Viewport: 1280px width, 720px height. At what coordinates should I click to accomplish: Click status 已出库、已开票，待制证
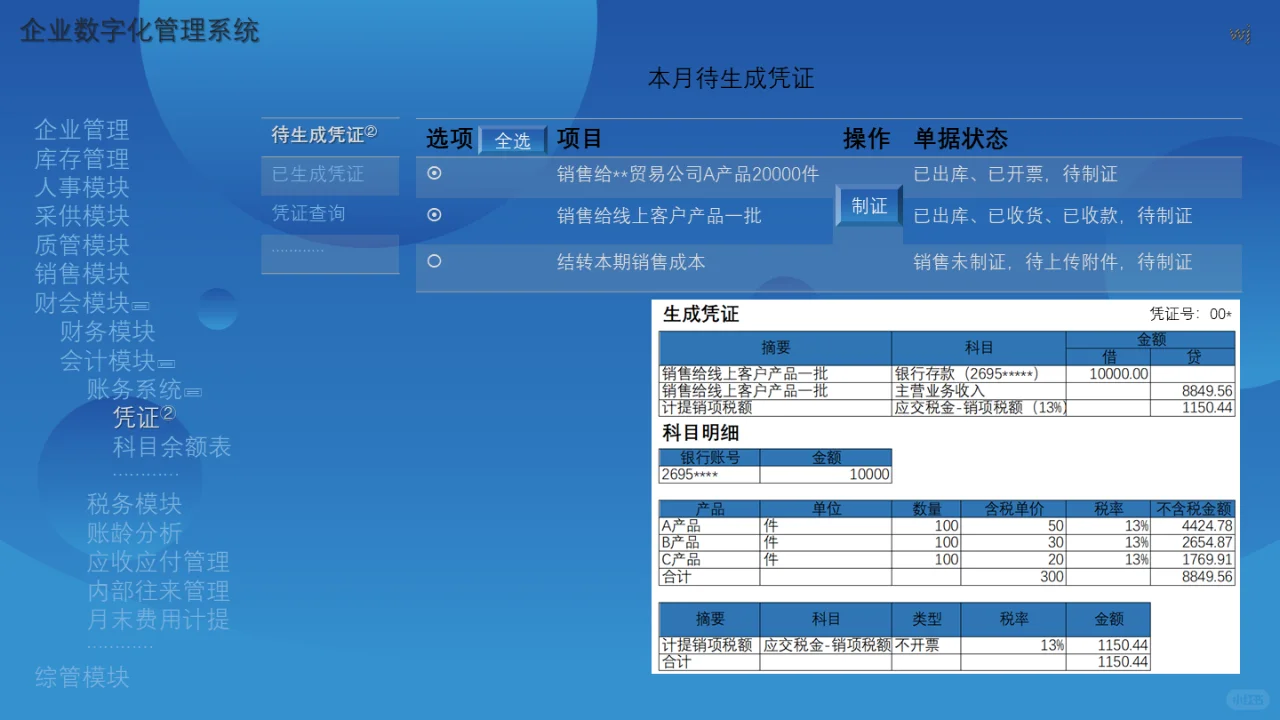1016,174
